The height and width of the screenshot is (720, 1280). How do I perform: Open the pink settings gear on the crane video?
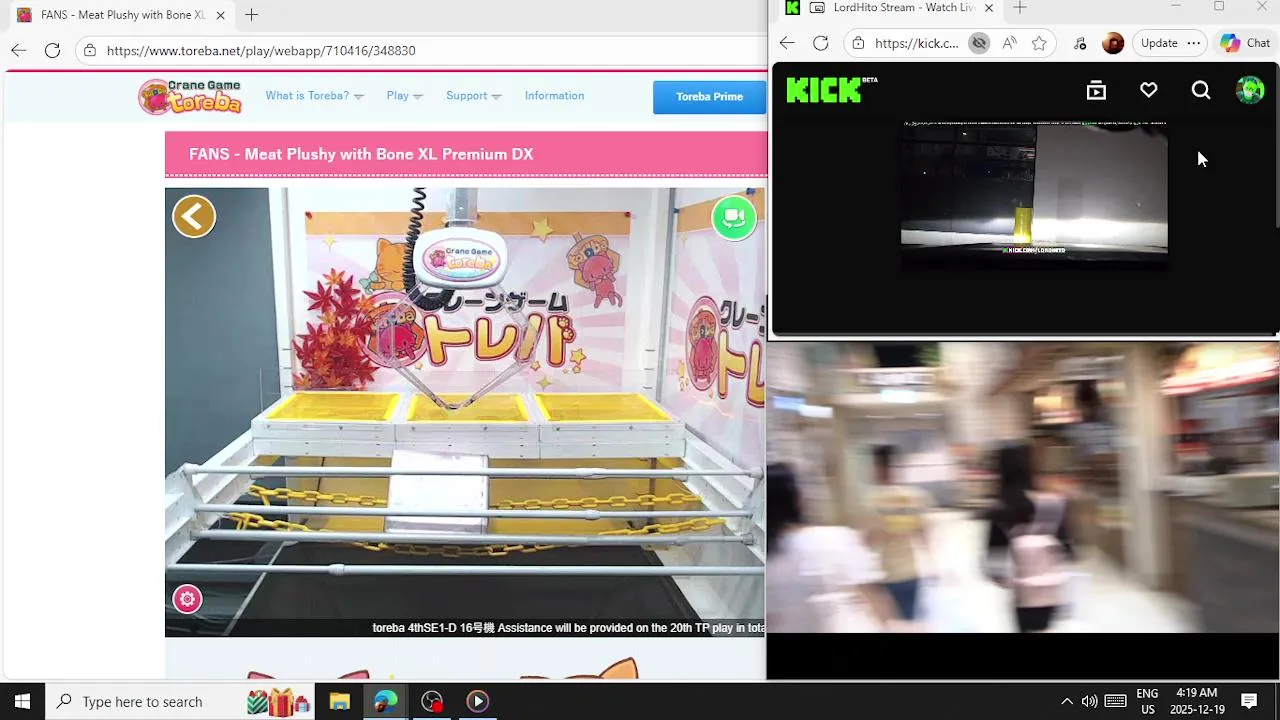pos(187,599)
